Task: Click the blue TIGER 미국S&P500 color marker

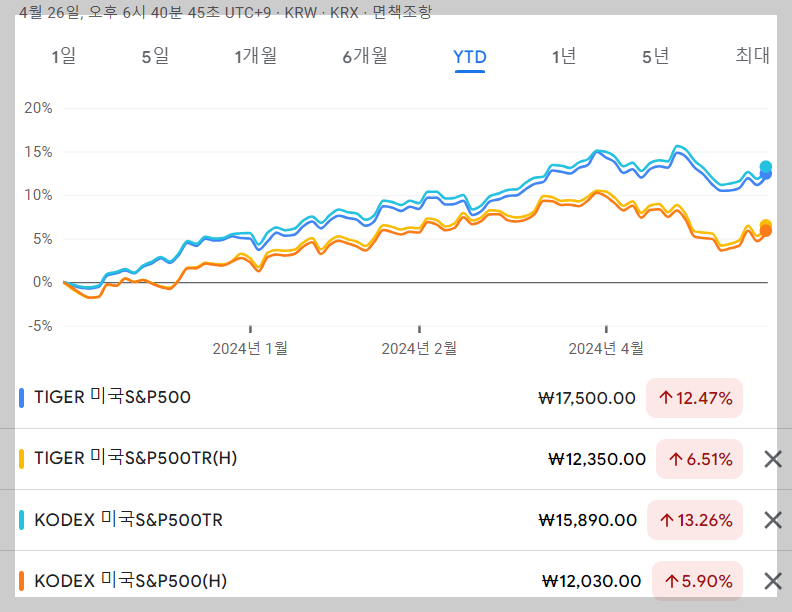Action: coord(21,398)
